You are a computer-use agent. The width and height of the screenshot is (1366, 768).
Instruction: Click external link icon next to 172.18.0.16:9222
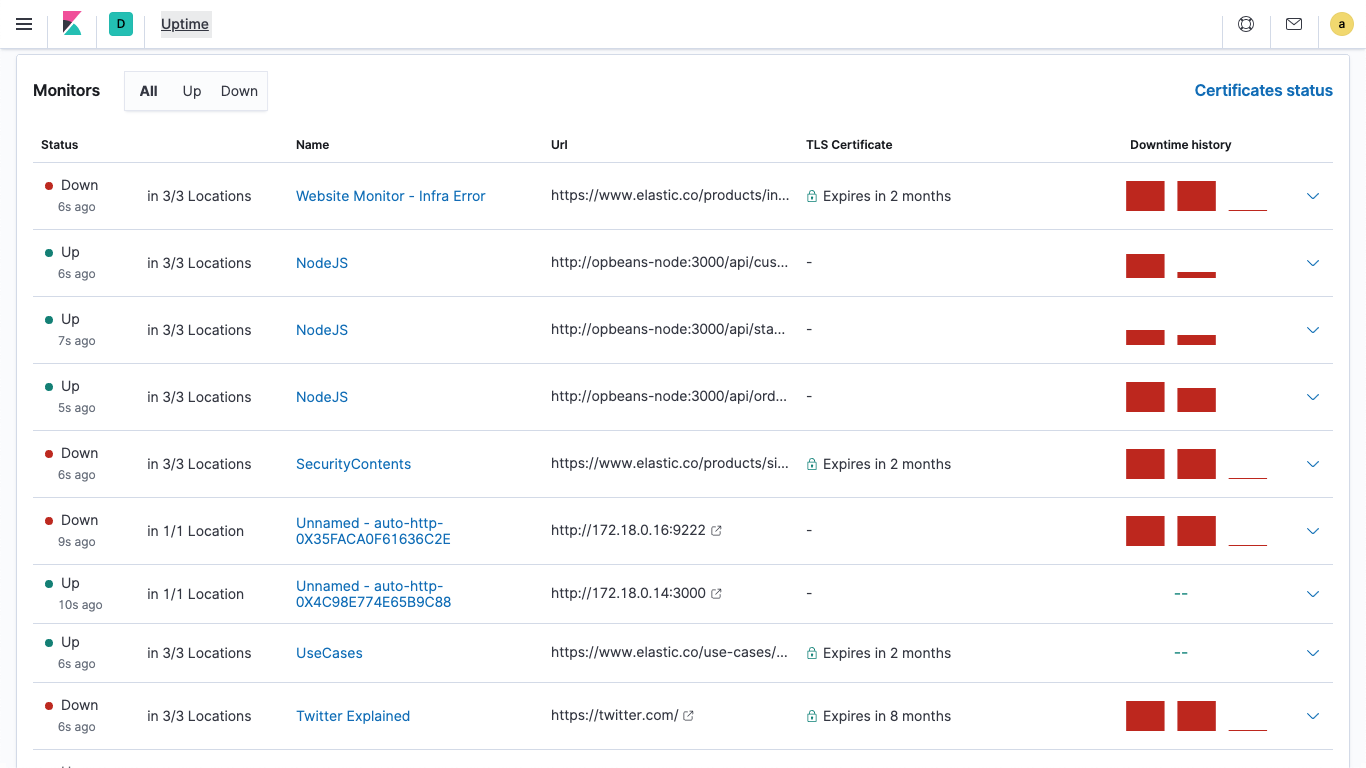point(716,531)
